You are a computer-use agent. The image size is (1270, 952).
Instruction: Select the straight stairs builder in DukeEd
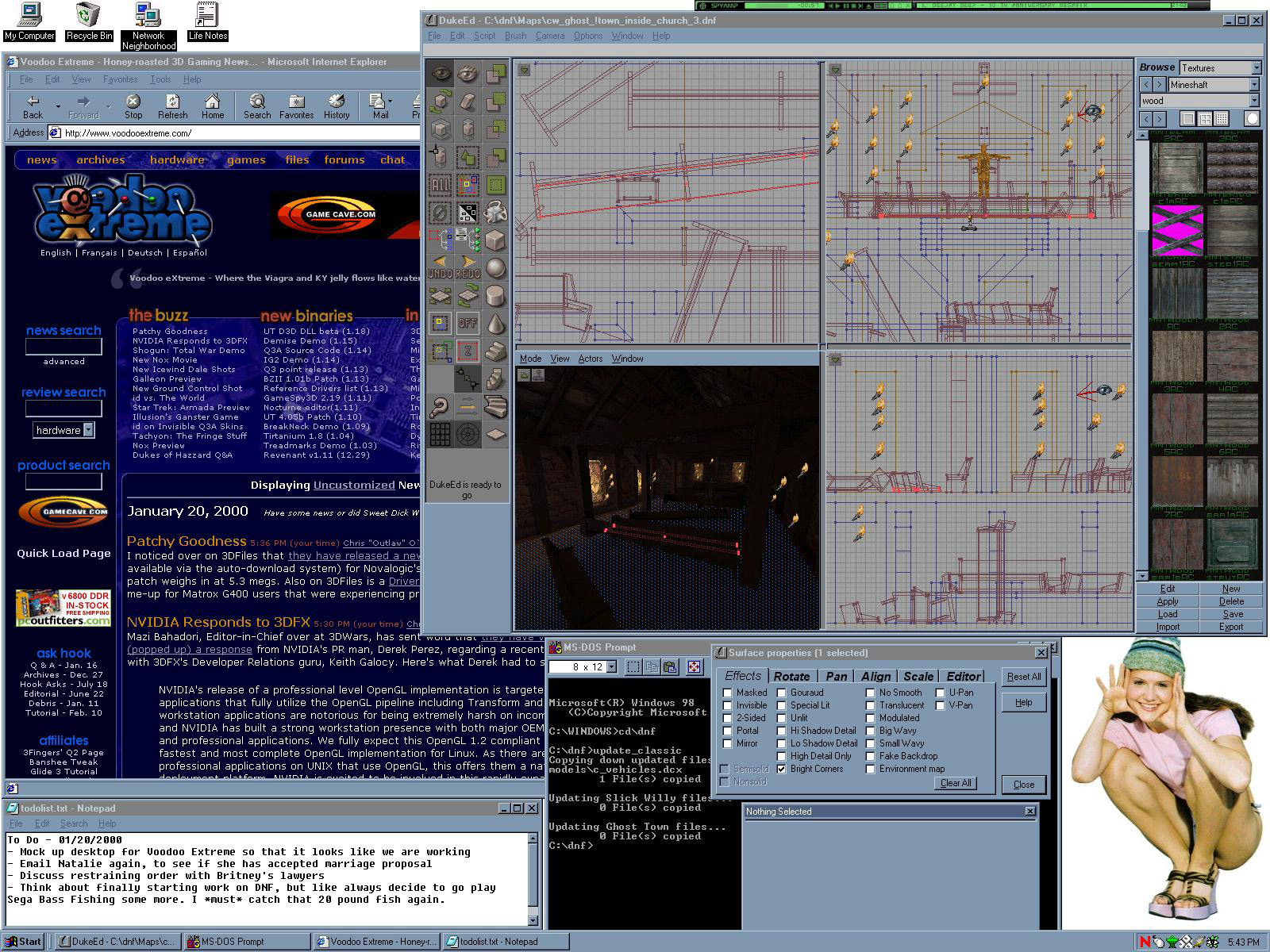coord(495,351)
